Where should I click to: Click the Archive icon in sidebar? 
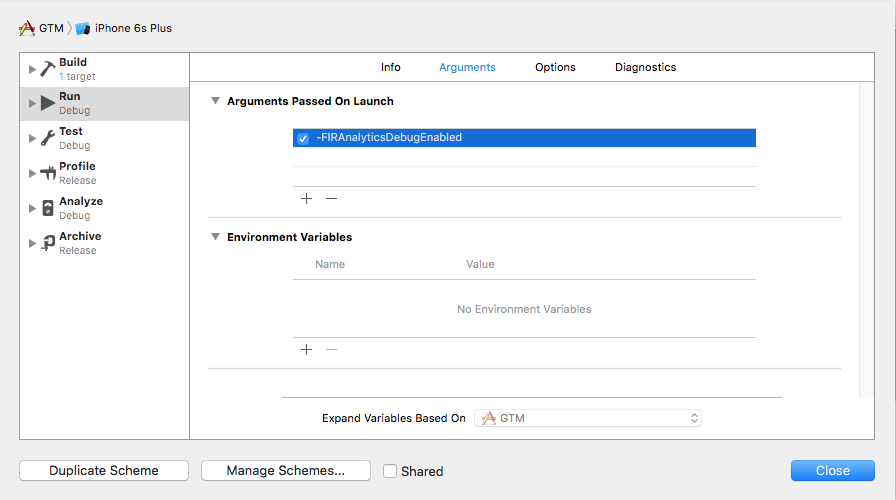(48, 243)
